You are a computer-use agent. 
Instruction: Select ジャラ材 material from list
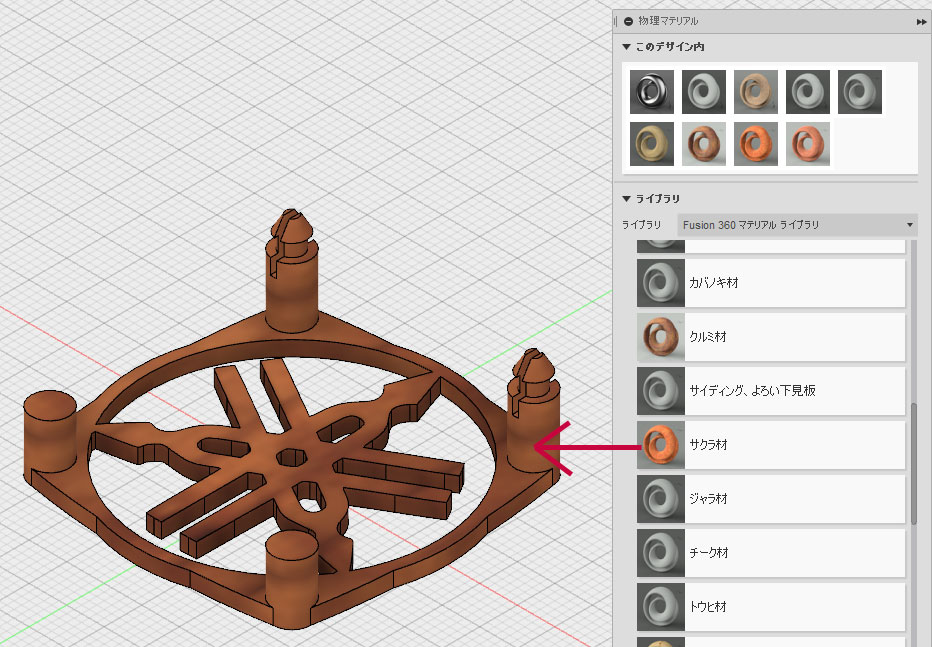(x=770, y=499)
